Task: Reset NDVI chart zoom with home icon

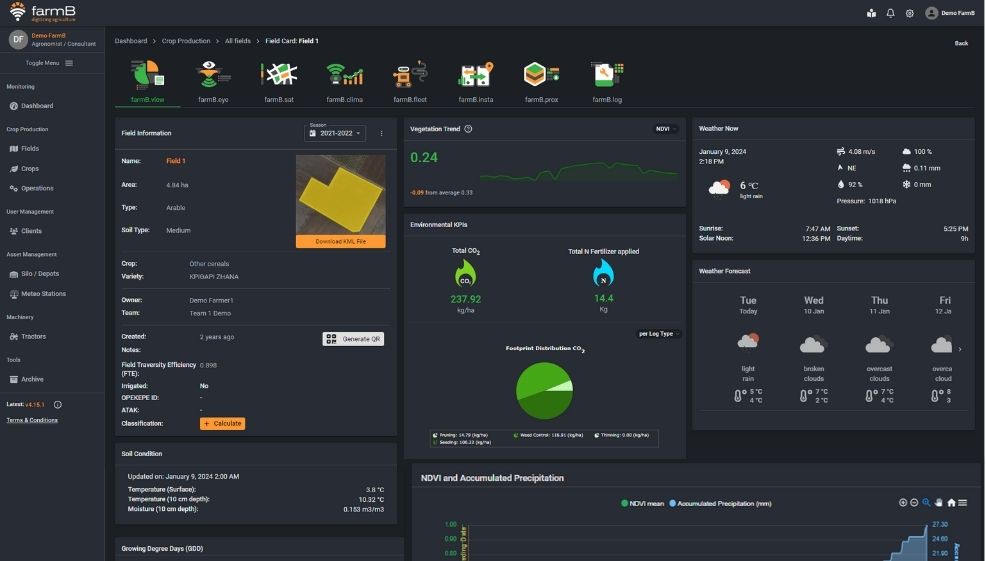Action: [x=951, y=503]
